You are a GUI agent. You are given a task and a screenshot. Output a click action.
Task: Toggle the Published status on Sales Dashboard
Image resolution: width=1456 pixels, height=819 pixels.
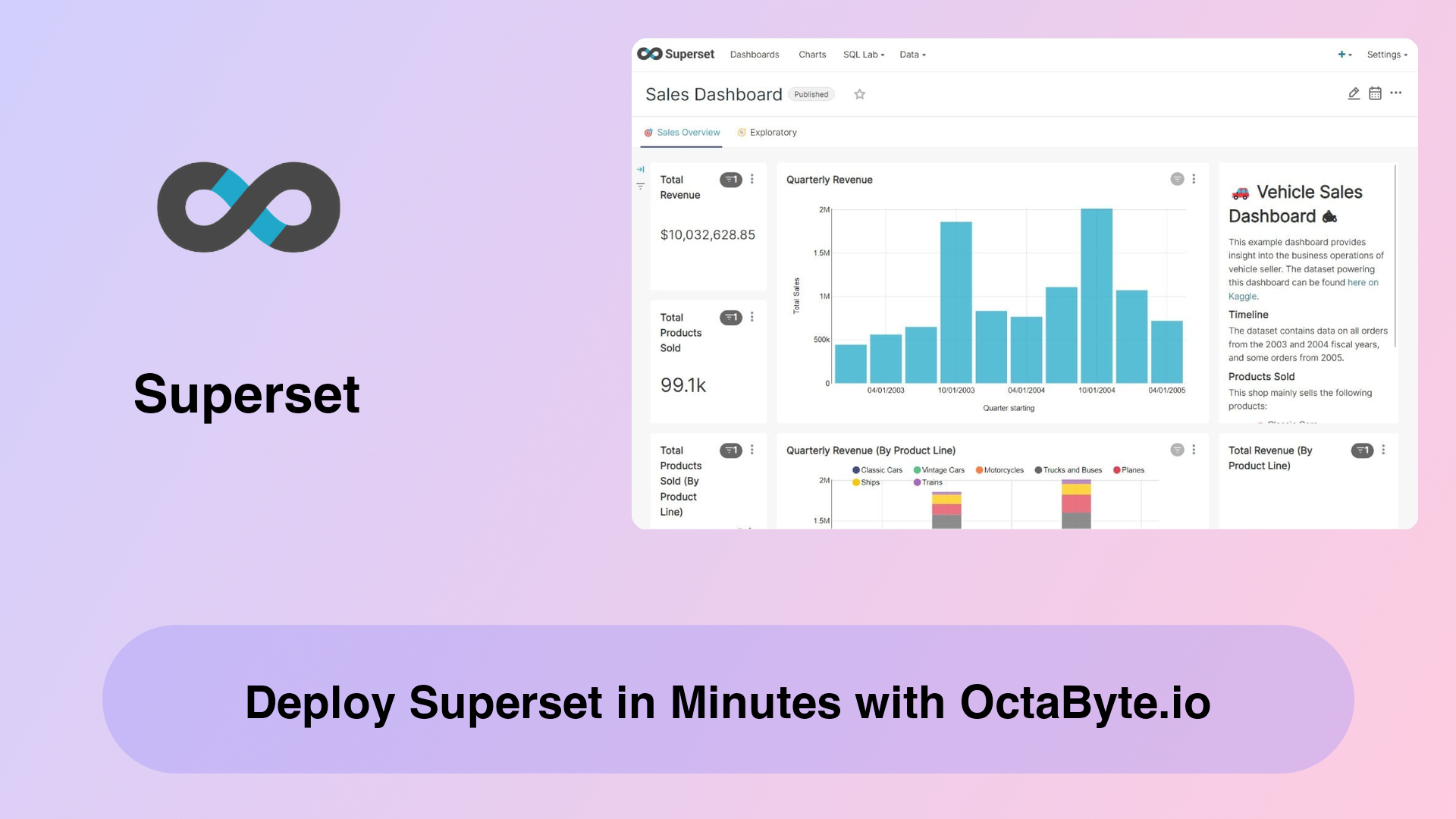click(x=810, y=93)
